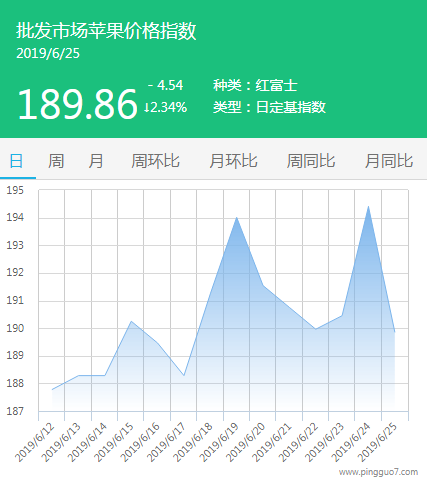The width and height of the screenshot is (427, 484).
Task: Click the 2019/6/24 peak data point
Action: [x=368, y=207]
